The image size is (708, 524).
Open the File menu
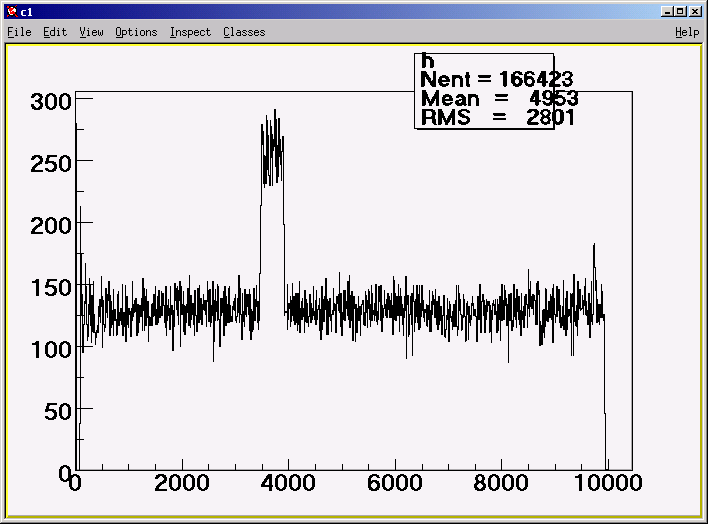[x=19, y=32]
